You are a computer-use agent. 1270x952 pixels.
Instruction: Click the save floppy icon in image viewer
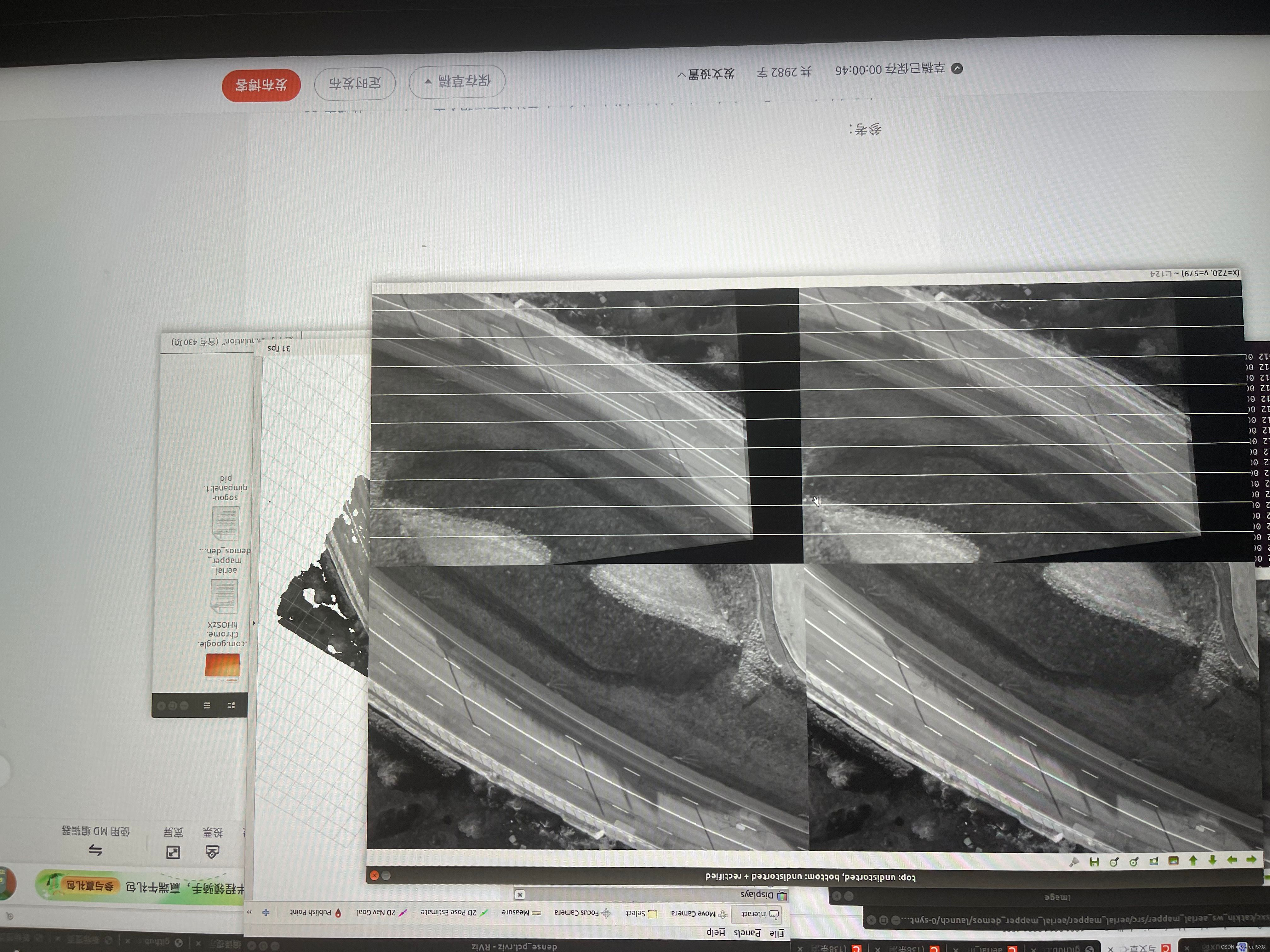(1094, 862)
